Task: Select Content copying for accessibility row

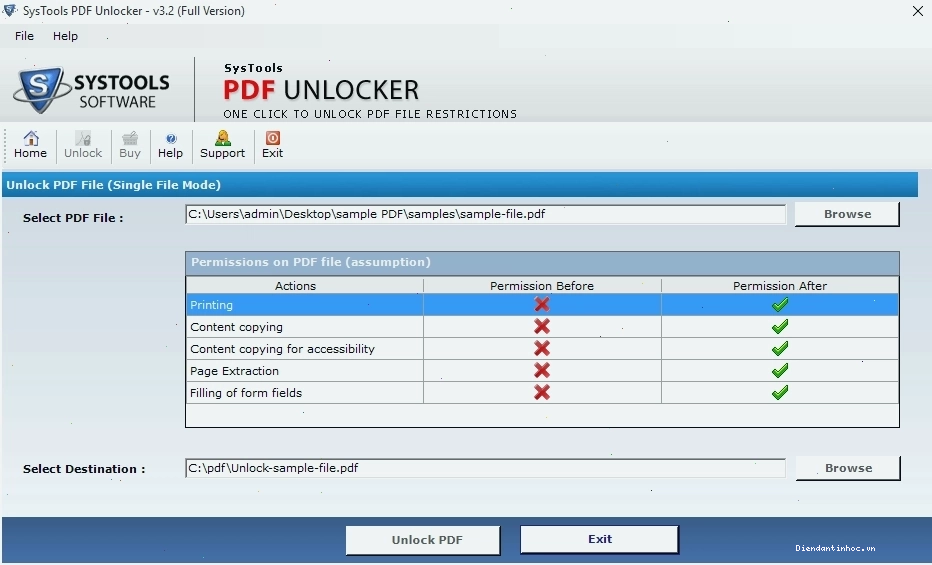Action: point(542,349)
